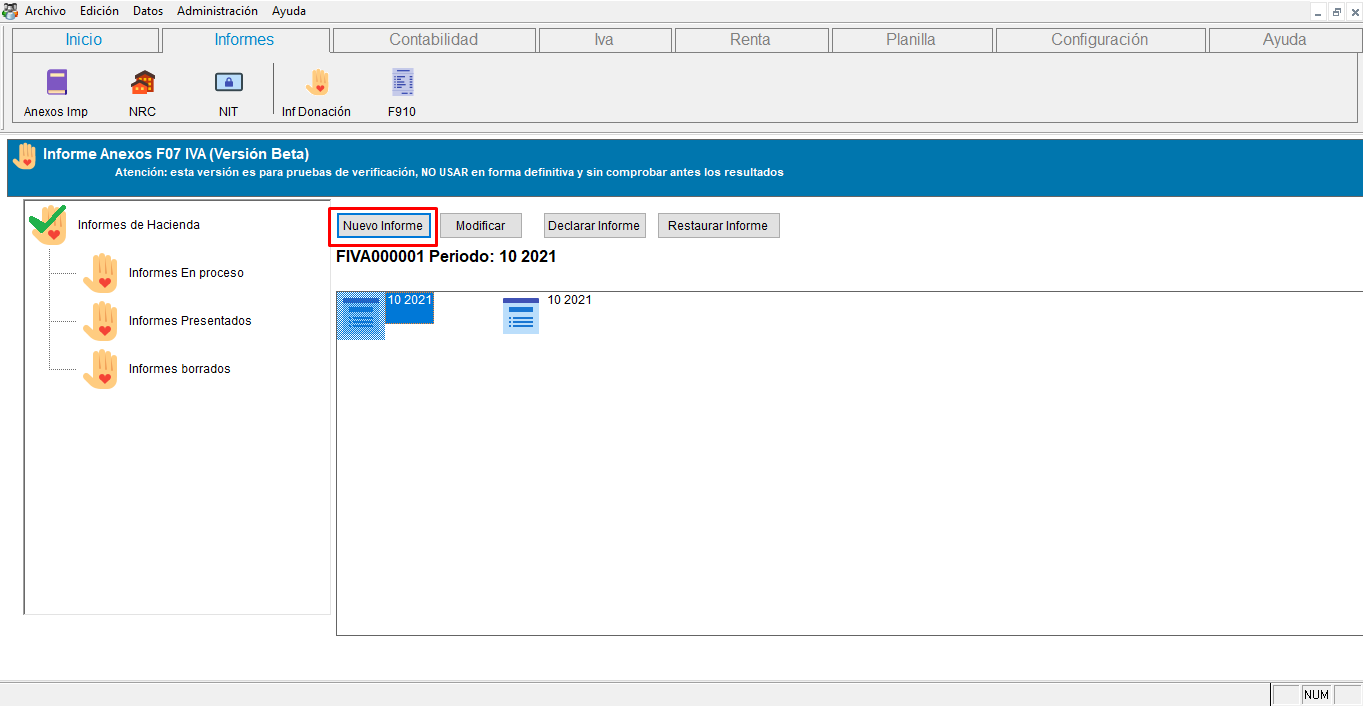Screen dimensions: 1363x706
Task: Switch to the Contabilidad tab
Action: coord(433,40)
